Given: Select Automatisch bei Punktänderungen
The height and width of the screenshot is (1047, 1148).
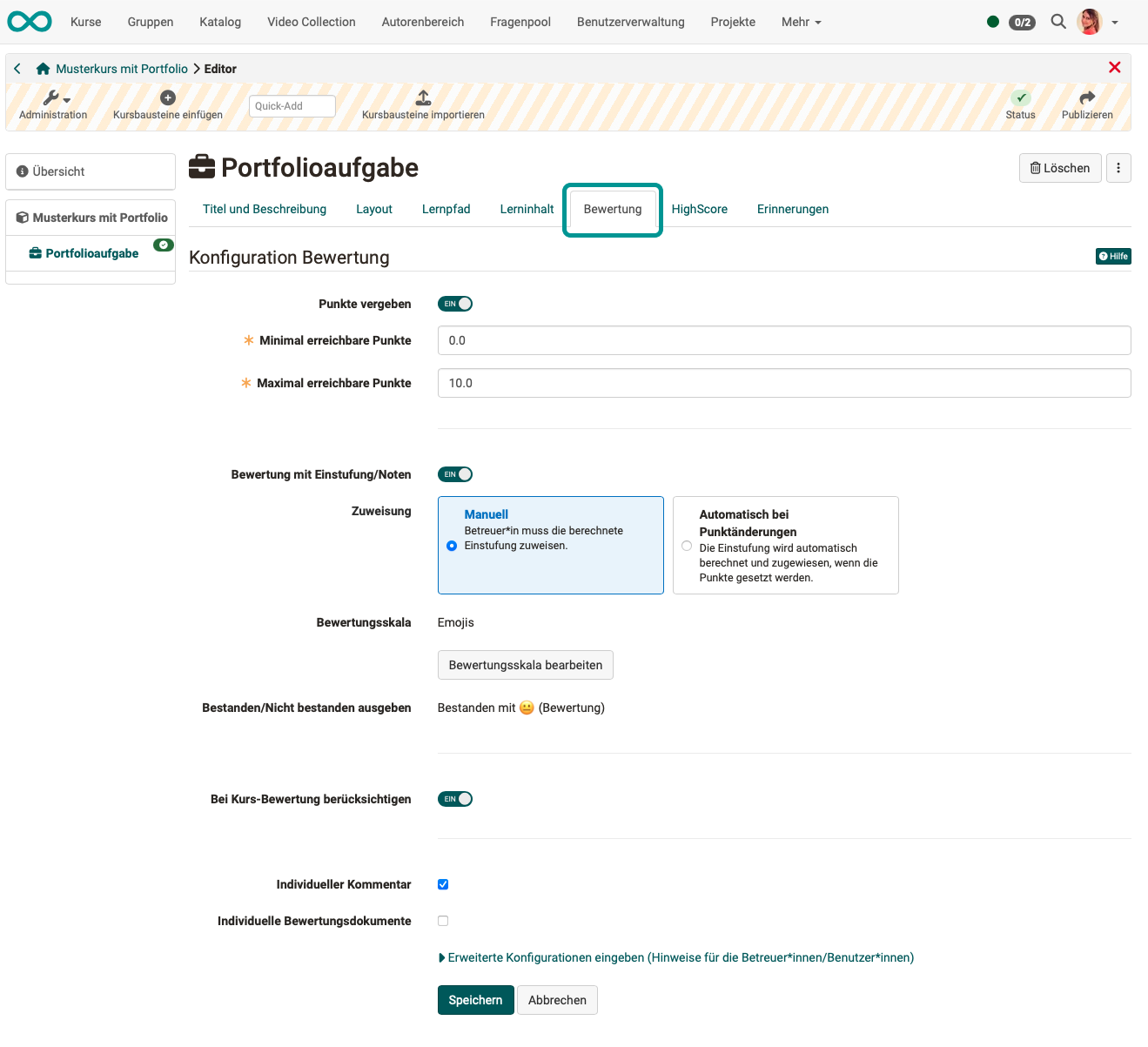Looking at the screenshot, I should click(x=687, y=546).
